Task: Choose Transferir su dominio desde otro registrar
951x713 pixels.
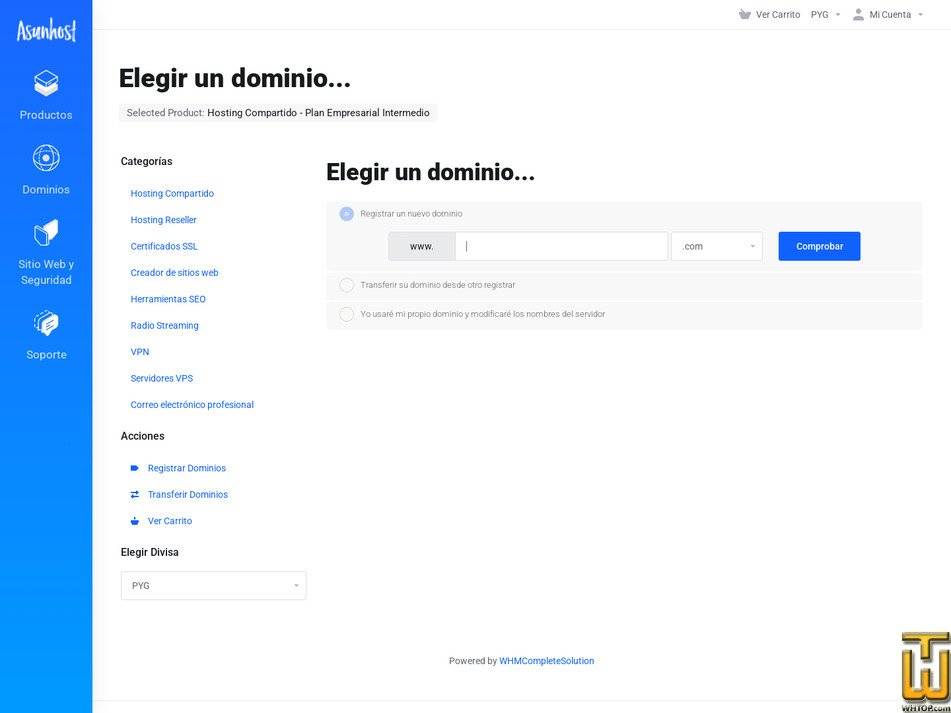Action: point(346,285)
